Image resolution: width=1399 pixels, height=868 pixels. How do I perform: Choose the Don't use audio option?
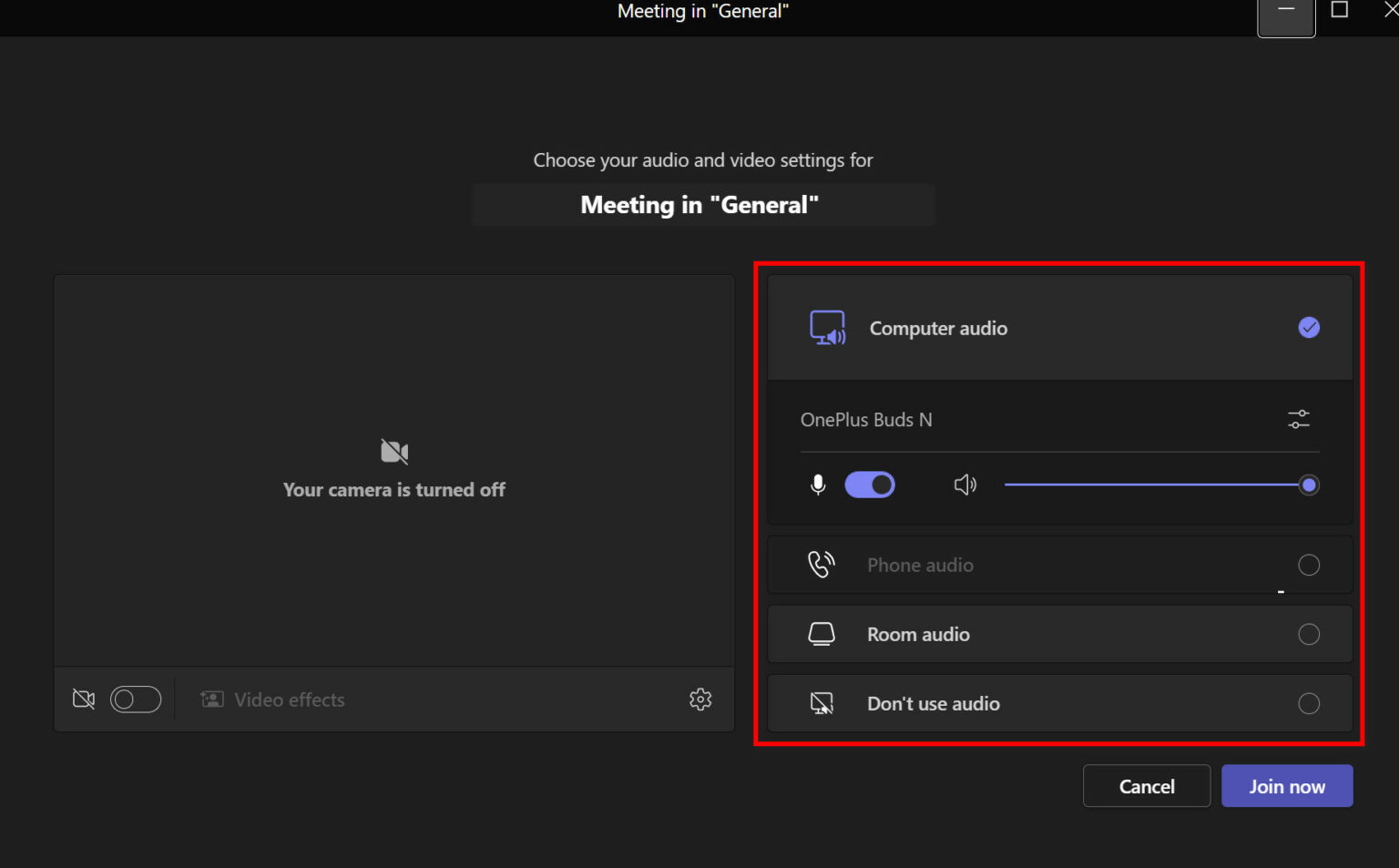(1309, 703)
